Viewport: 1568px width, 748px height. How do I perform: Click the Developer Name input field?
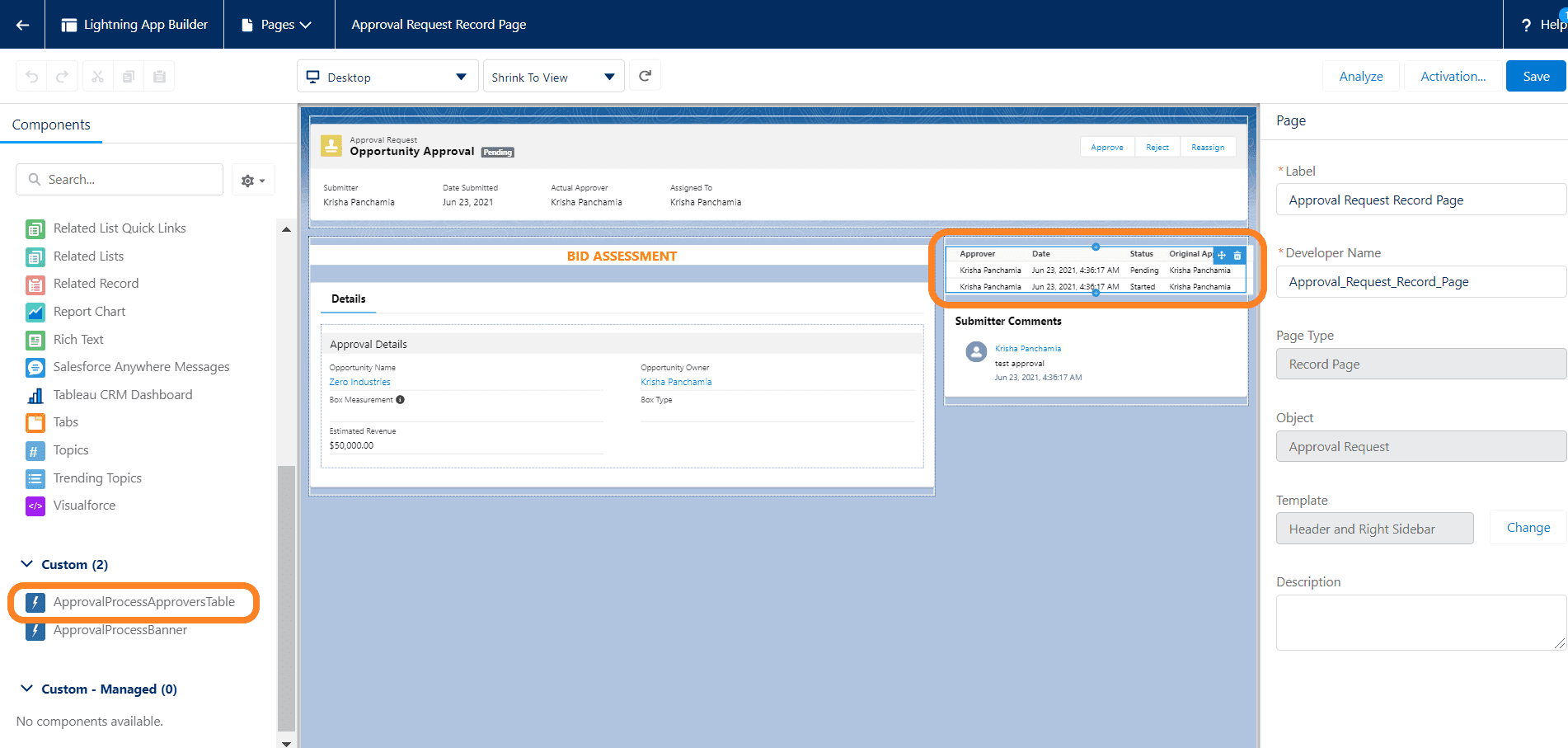pyautogui.click(x=1421, y=281)
